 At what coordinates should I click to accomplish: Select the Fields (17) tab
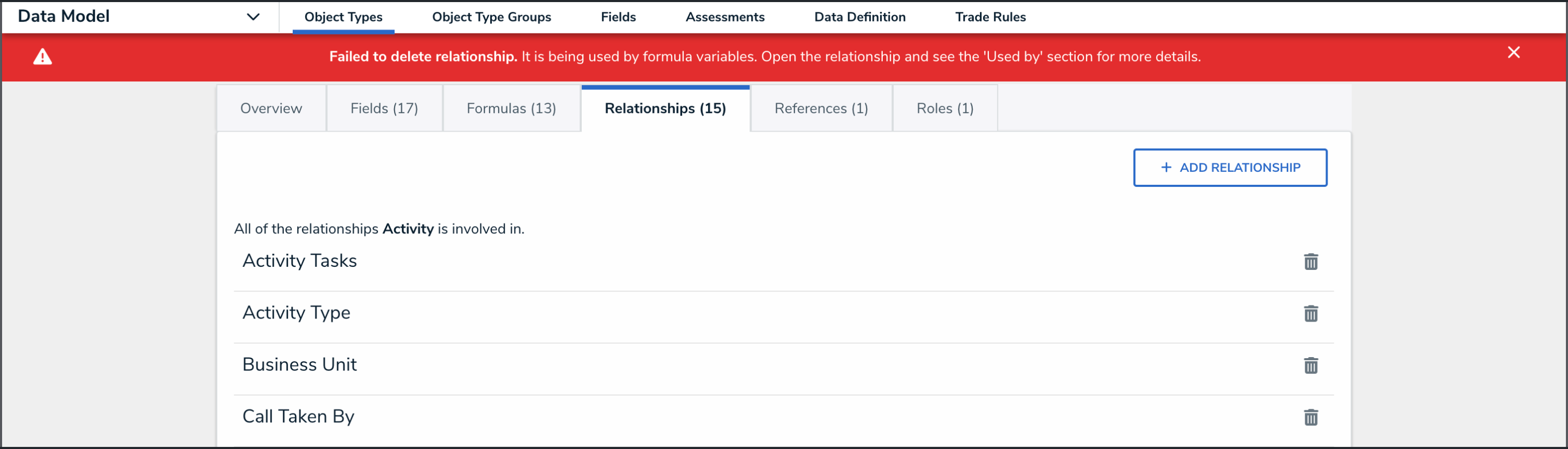click(384, 108)
